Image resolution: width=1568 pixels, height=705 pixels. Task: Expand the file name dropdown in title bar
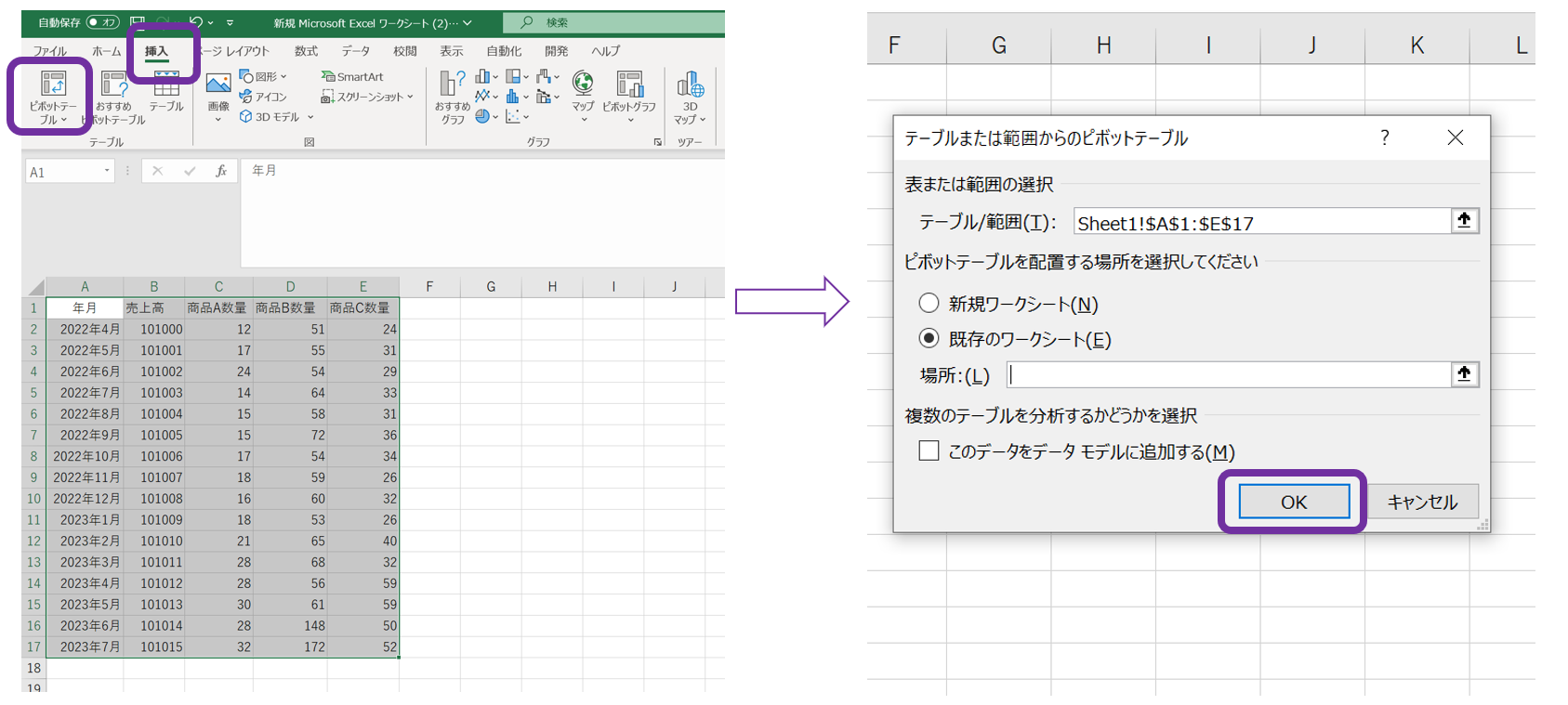pos(467,22)
